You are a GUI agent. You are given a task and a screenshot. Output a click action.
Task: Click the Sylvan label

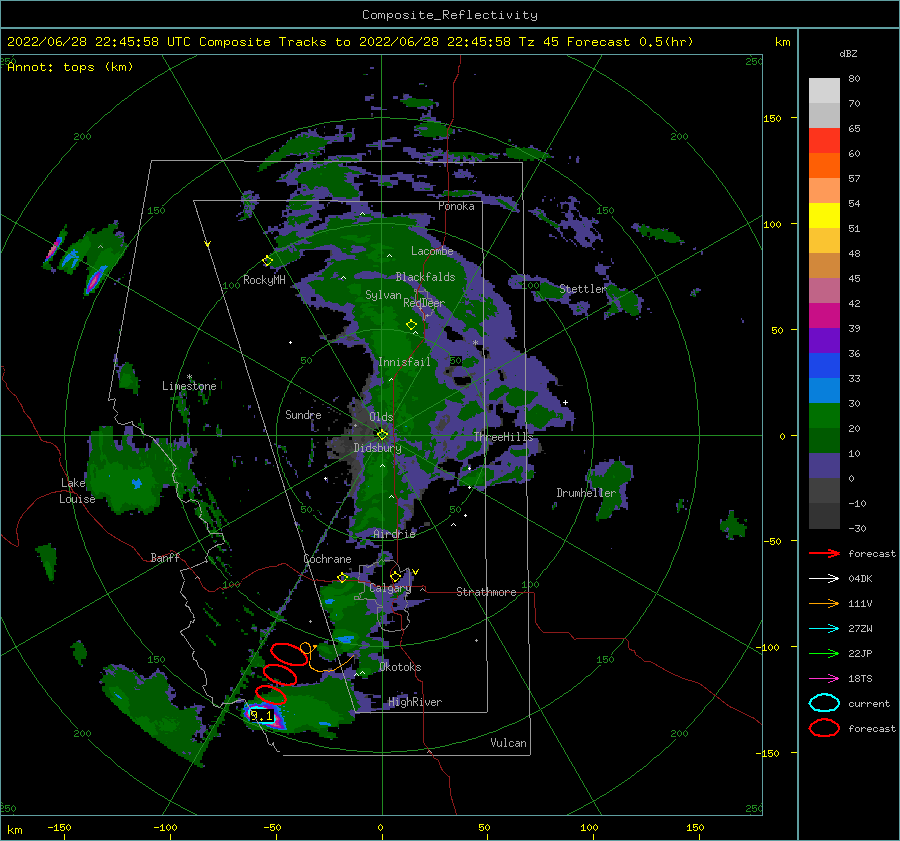coord(383,295)
